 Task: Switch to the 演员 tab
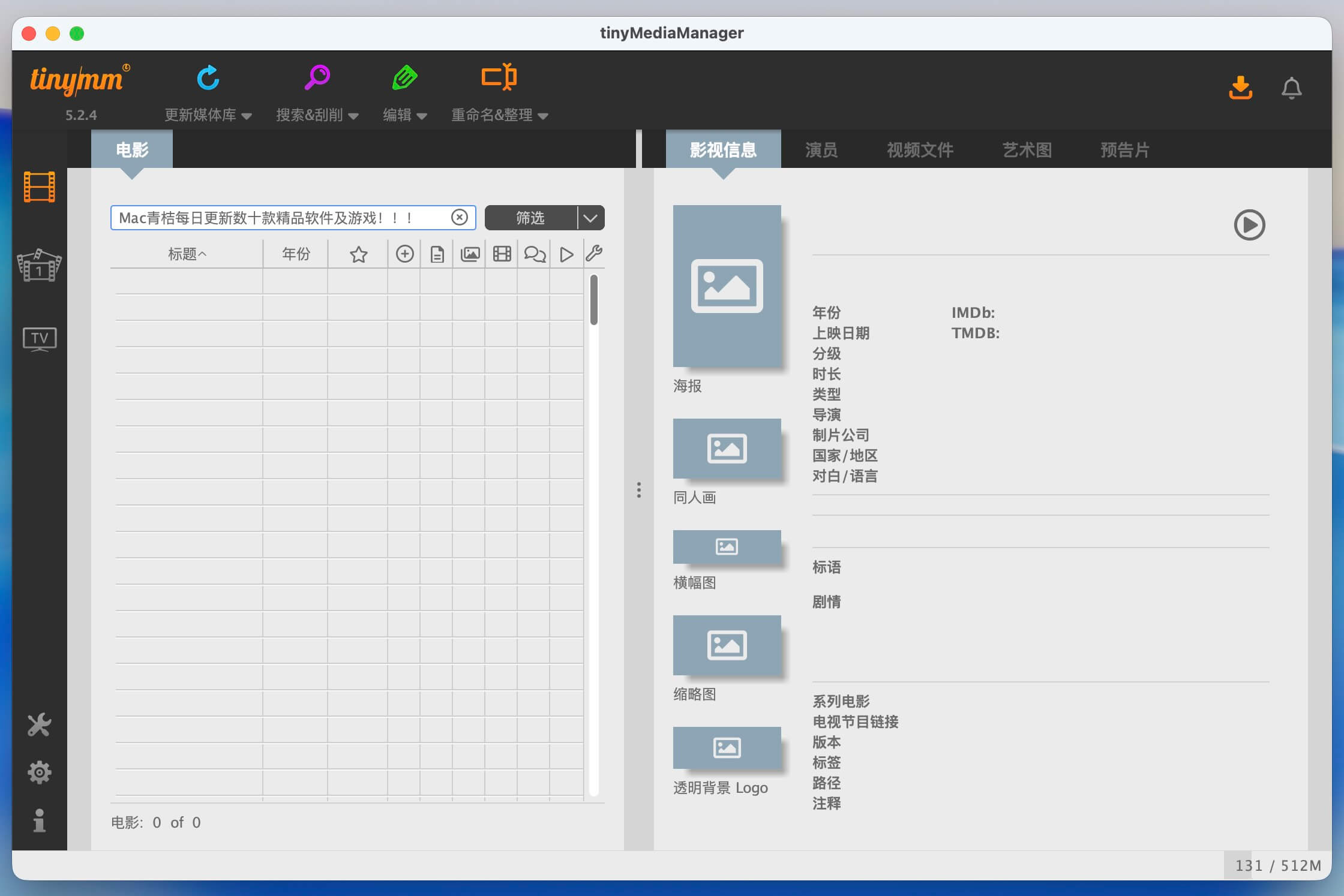(821, 150)
